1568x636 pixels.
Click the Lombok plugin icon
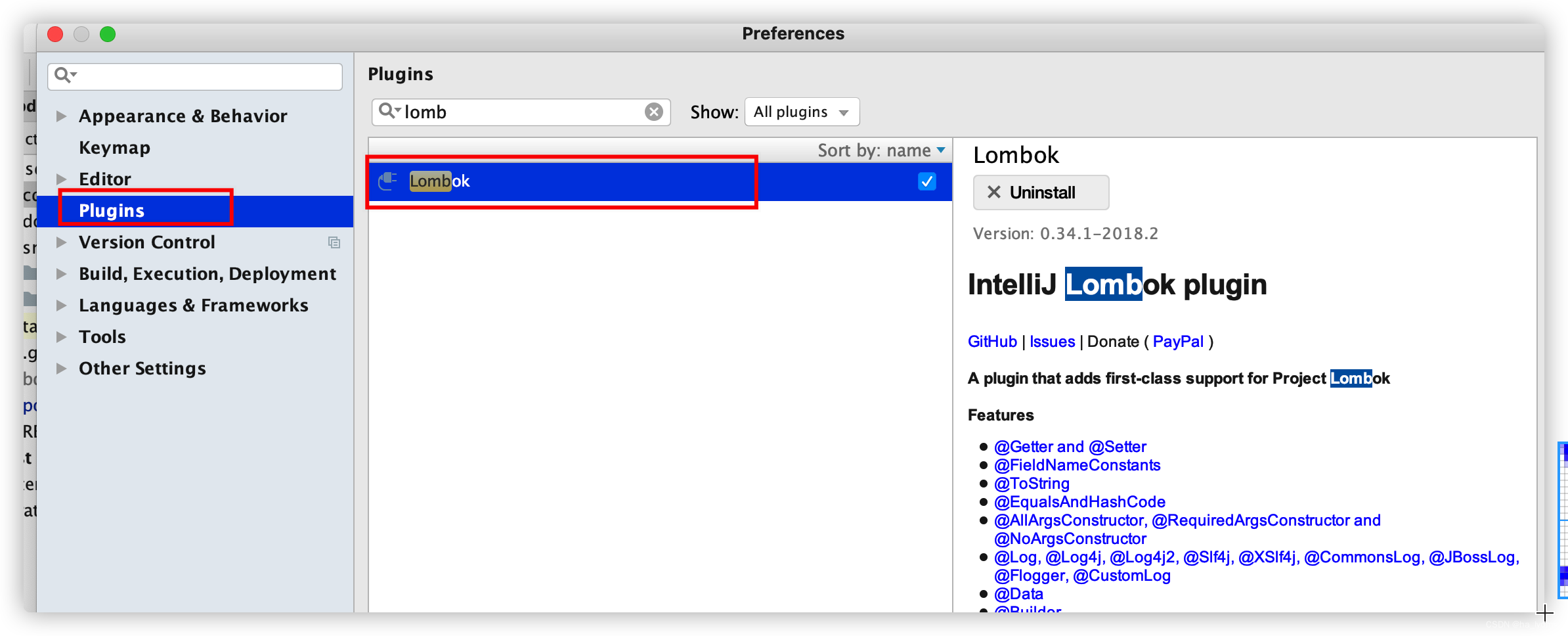point(388,181)
